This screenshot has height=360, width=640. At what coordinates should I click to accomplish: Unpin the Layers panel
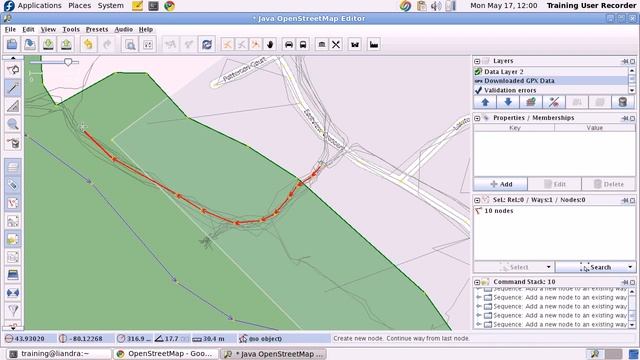625,61
